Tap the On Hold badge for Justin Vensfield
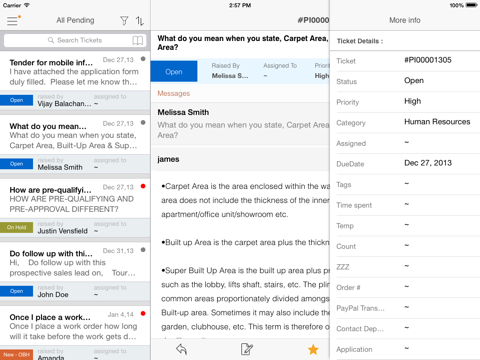The image size is (480, 360). 16,228
